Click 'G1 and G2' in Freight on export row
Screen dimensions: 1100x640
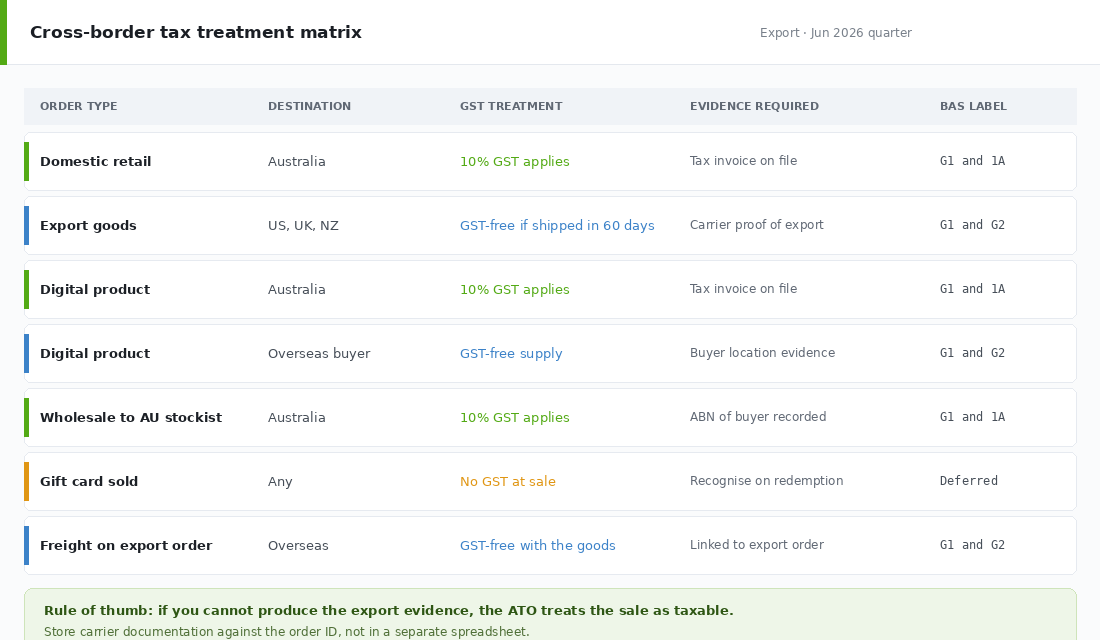[972, 545]
